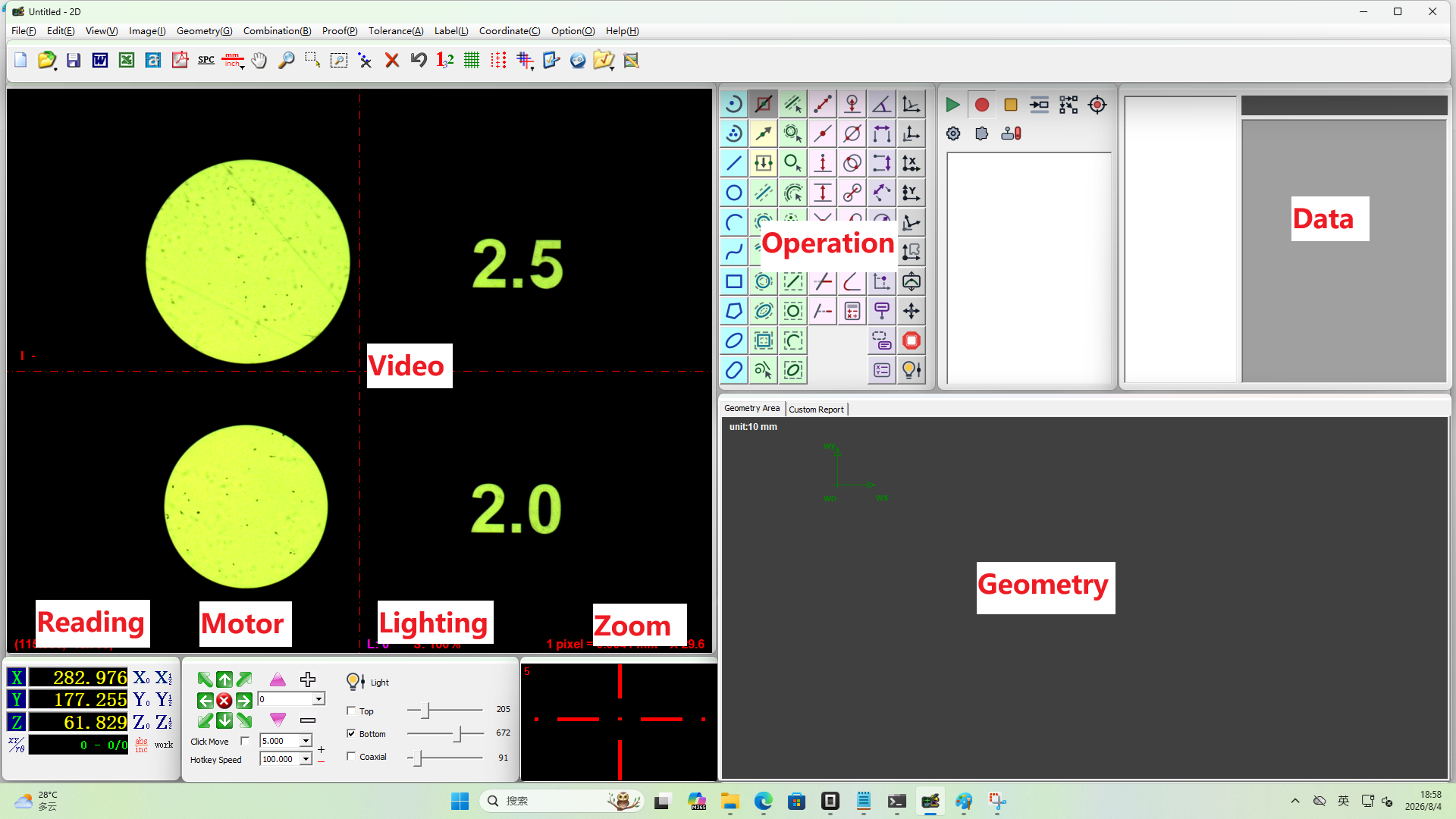The width and height of the screenshot is (1456, 819).
Task: Zero the X axis with X0
Action: (x=141, y=678)
